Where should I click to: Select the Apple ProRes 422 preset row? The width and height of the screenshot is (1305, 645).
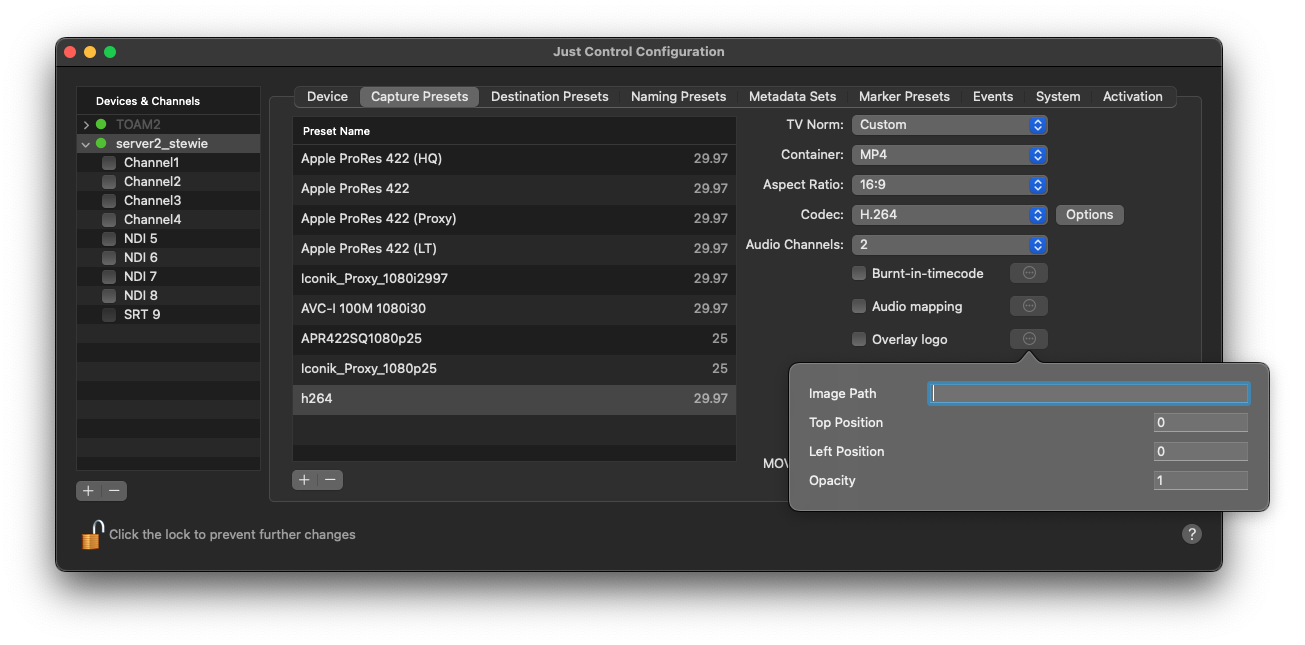pyautogui.click(x=514, y=189)
